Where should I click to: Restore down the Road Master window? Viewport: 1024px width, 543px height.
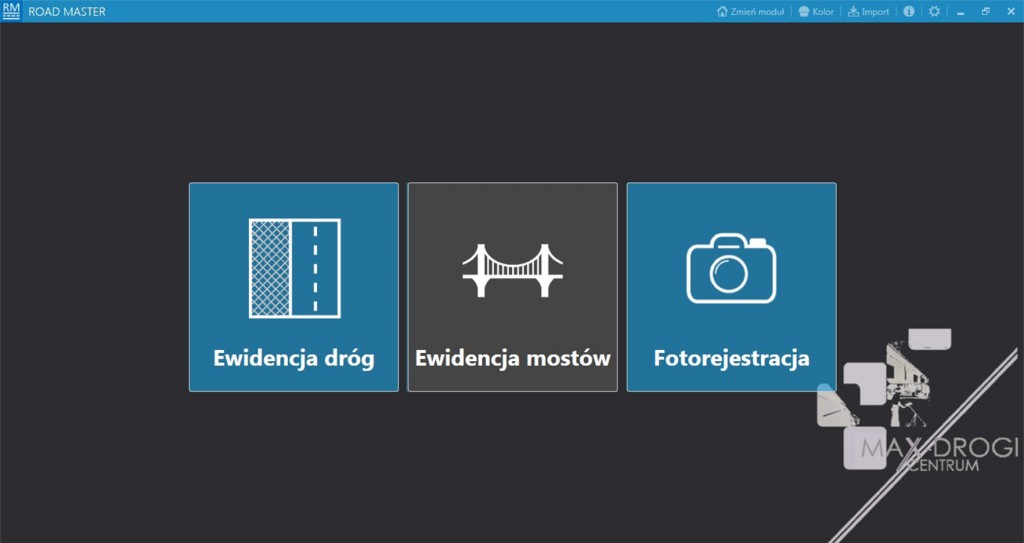click(x=985, y=12)
